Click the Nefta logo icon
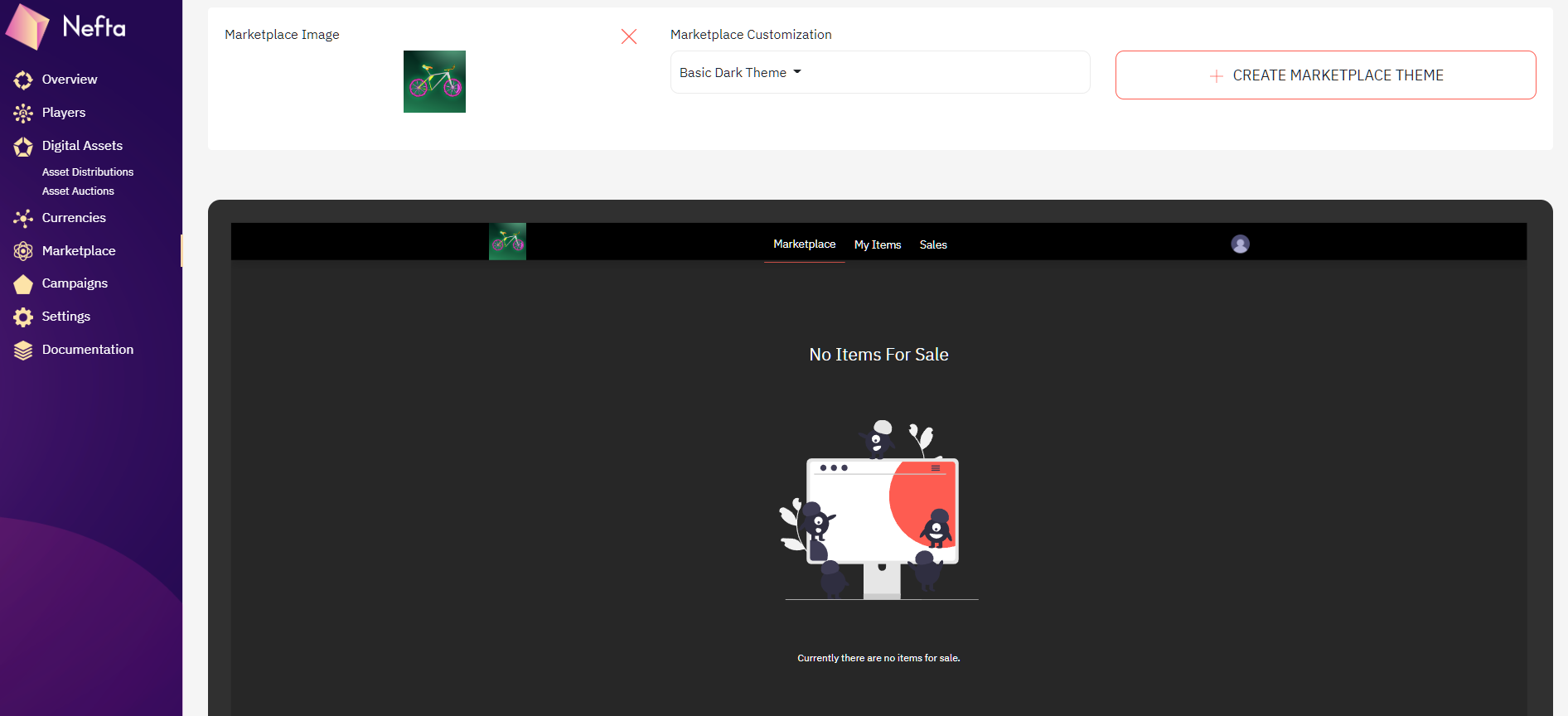 pyautogui.click(x=28, y=27)
